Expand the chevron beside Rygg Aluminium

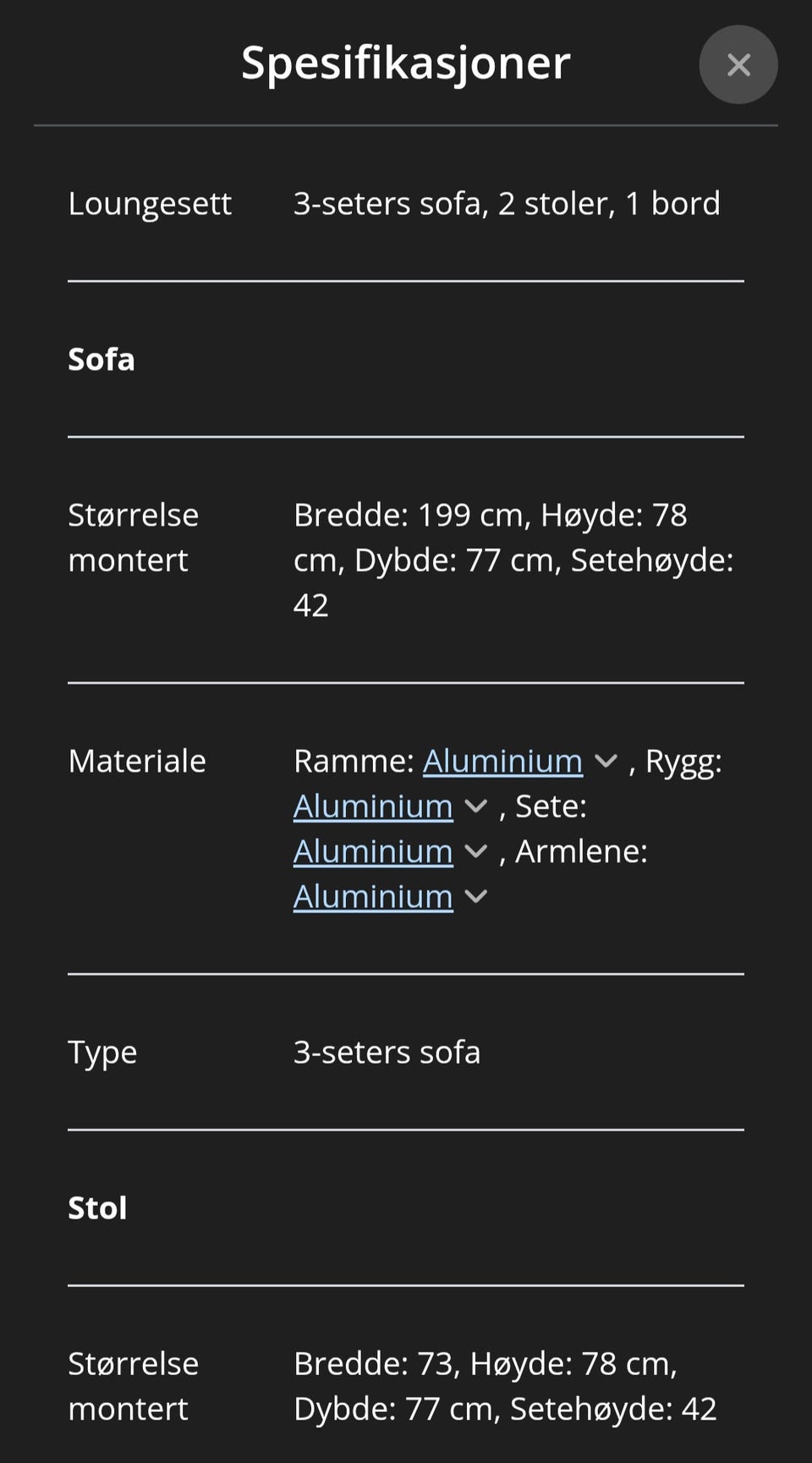tap(476, 806)
